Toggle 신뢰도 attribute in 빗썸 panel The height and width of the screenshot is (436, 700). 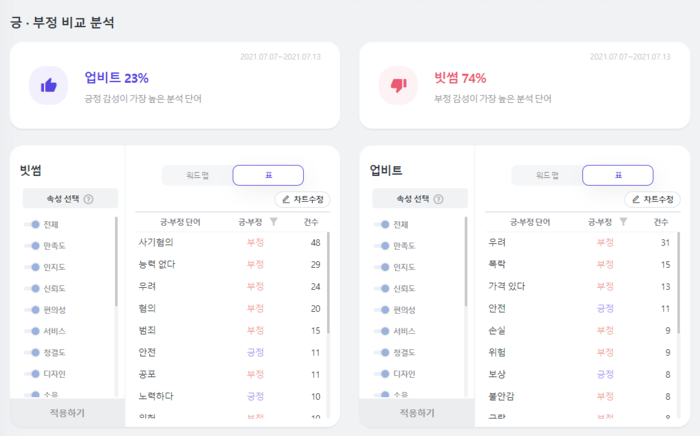click(32, 288)
